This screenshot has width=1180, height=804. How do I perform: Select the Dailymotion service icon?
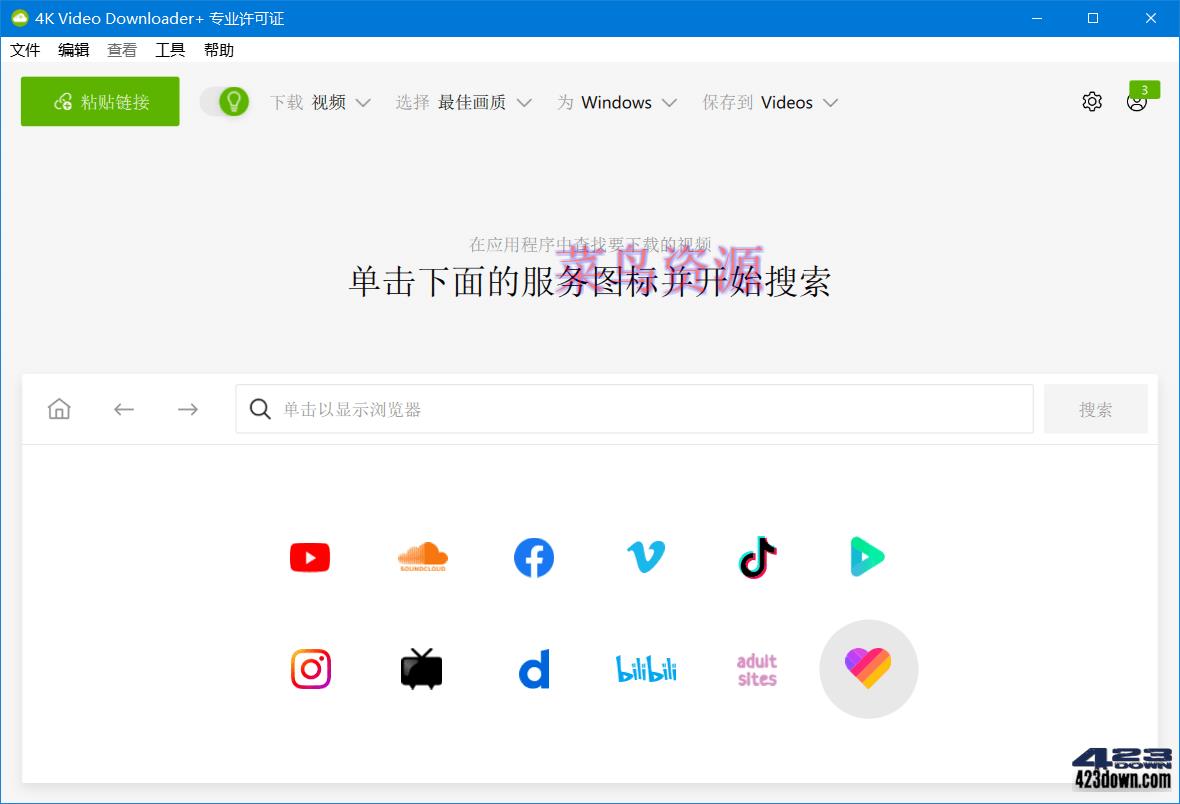pos(533,669)
